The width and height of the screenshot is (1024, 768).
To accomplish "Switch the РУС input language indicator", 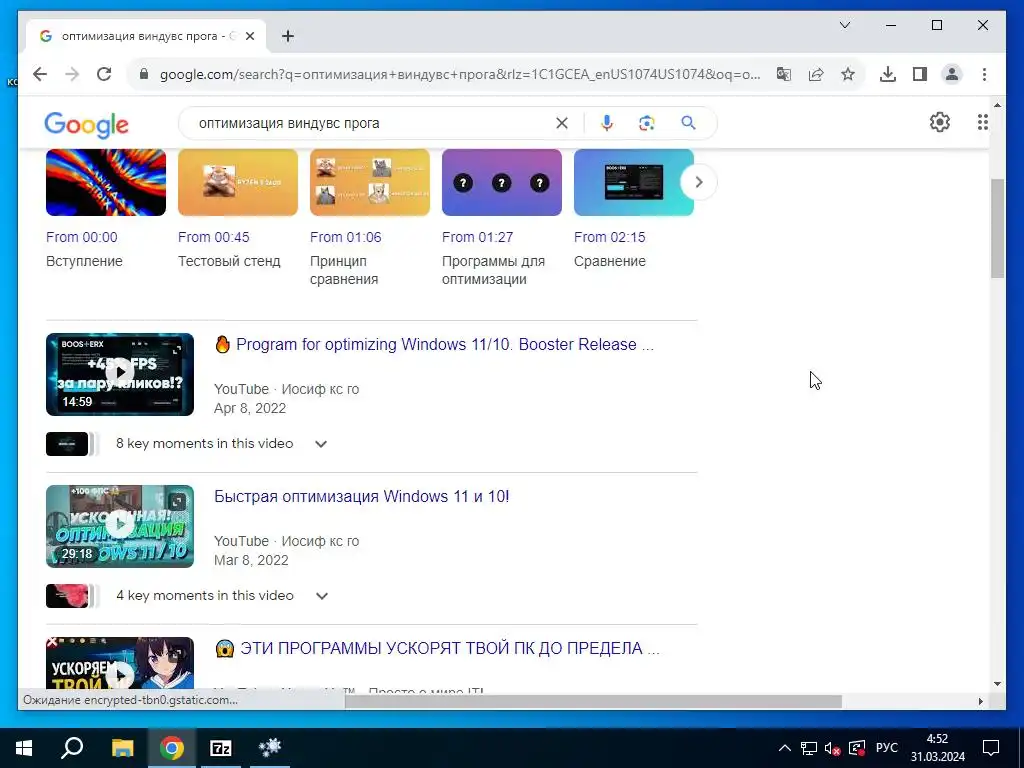I will coord(886,748).
